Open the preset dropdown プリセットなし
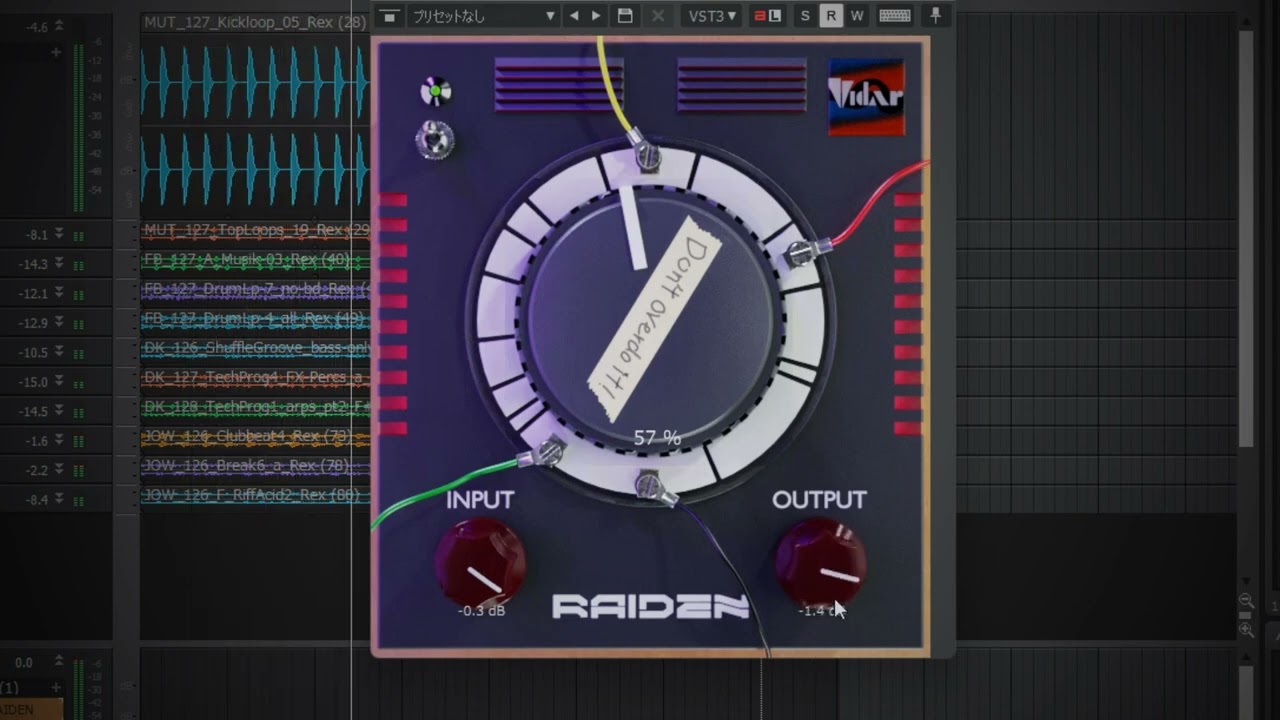This screenshot has width=1280, height=720. tap(484, 16)
